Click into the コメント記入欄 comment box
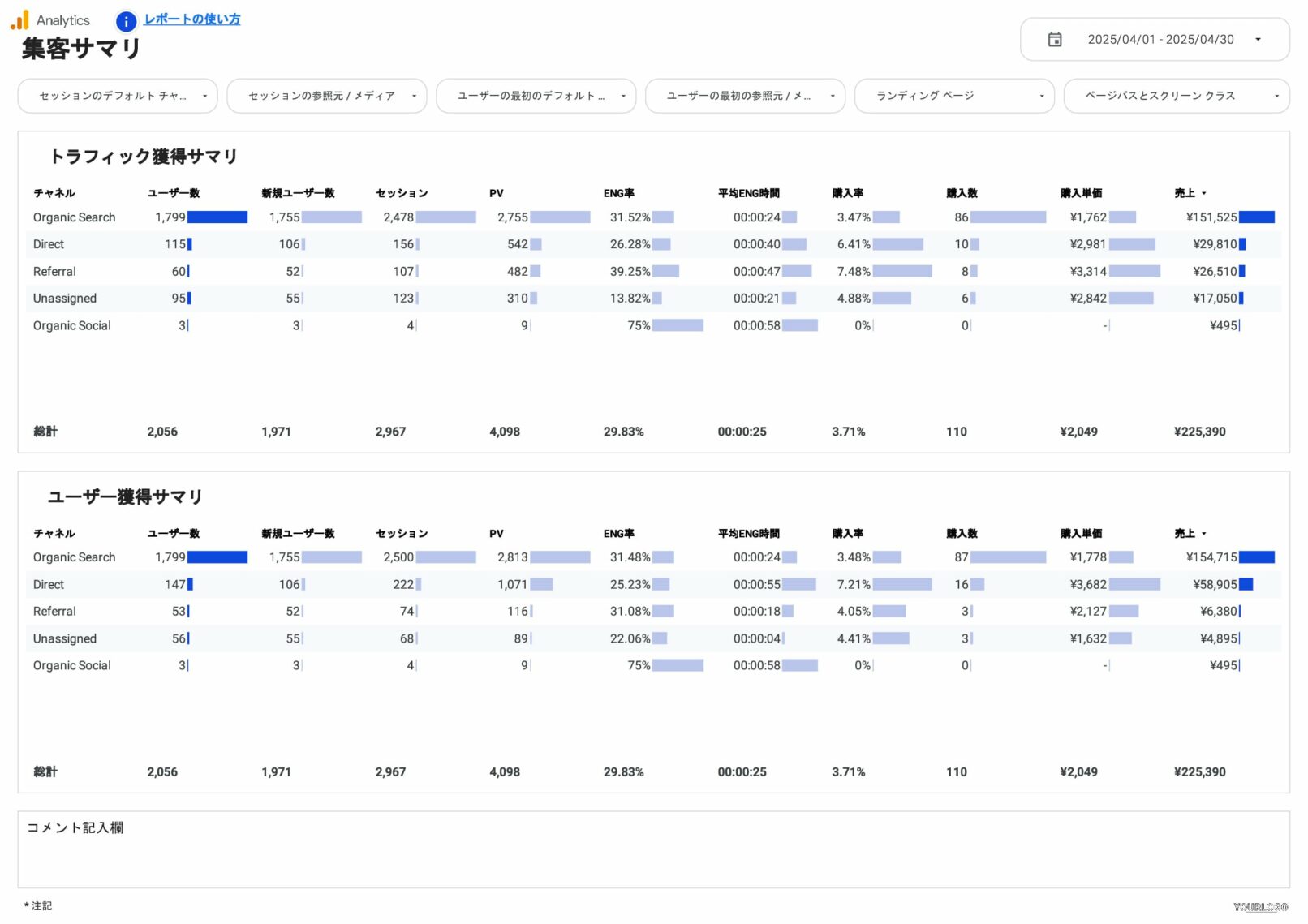The width and height of the screenshot is (1308, 924). click(653, 852)
